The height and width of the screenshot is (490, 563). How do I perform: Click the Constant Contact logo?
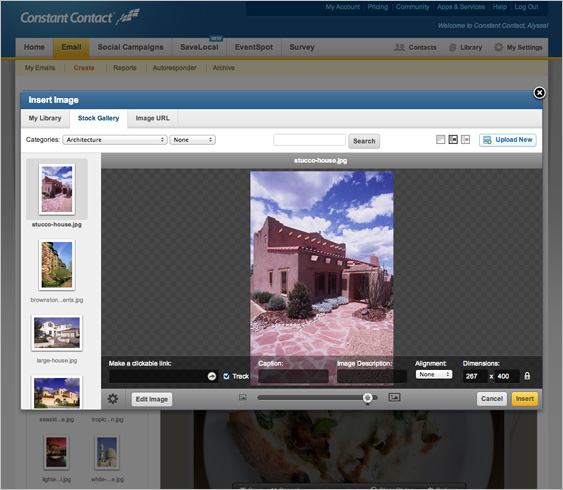(x=80, y=17)
